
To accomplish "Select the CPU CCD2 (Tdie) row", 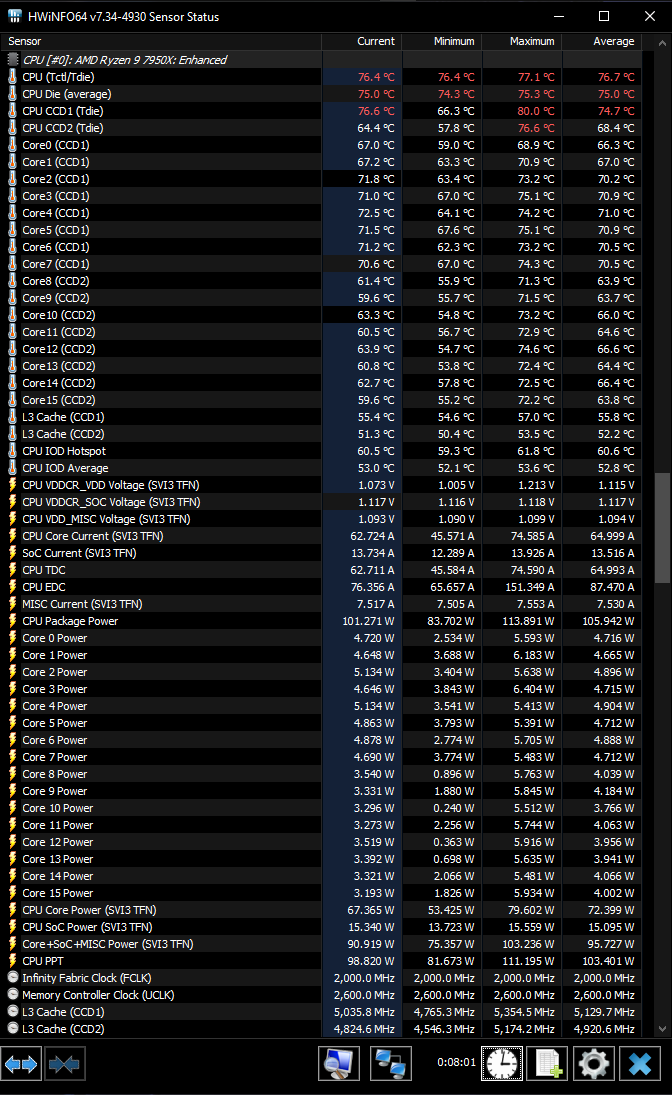I will click(321, 128).
